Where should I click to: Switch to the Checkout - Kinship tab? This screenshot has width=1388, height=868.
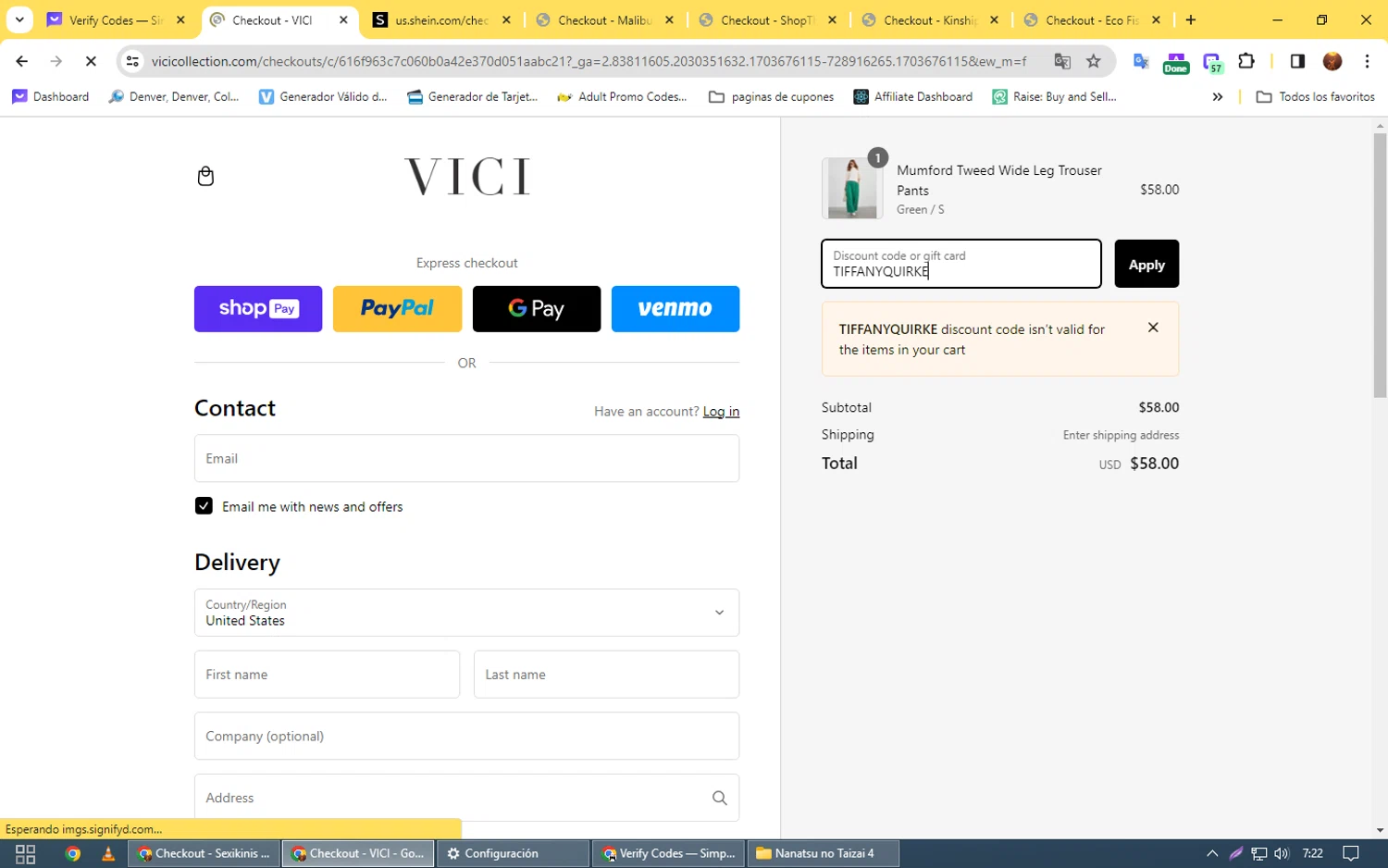pos(930,20)
